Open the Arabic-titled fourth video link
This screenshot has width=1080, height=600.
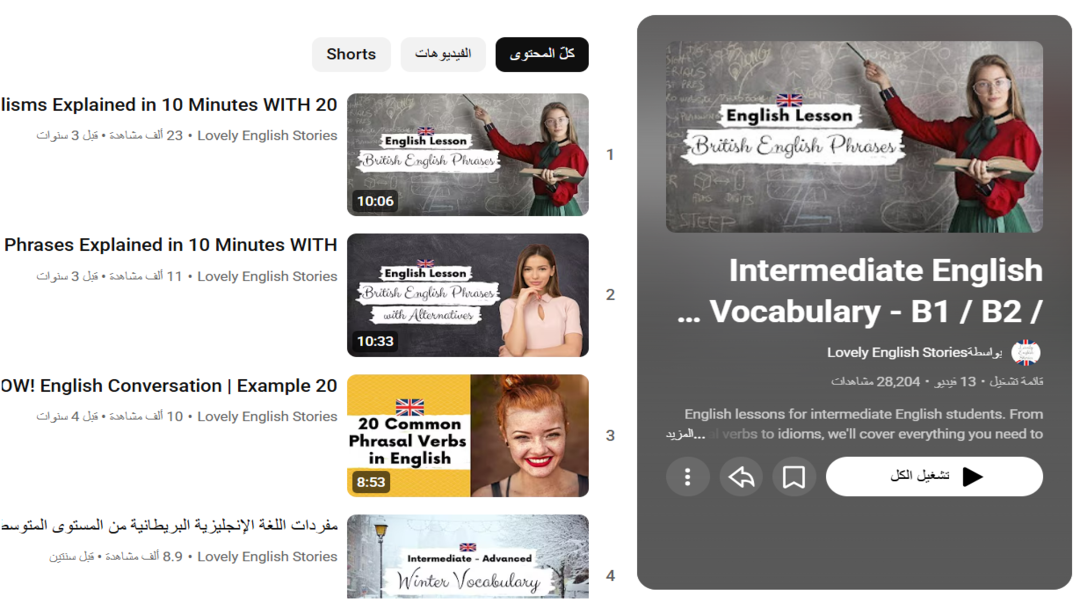coord(168,526)
